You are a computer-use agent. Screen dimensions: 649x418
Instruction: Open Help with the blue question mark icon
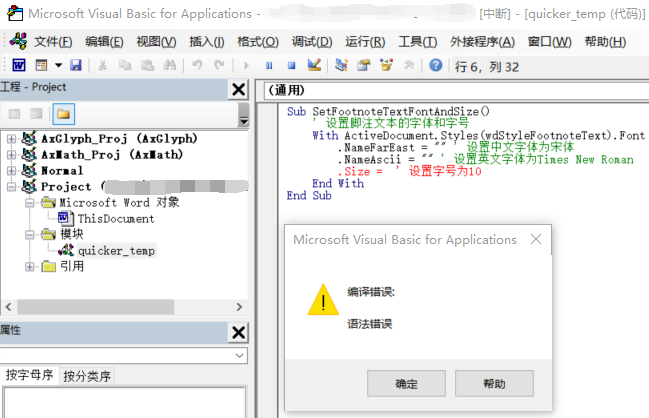[x=435, y=65]
